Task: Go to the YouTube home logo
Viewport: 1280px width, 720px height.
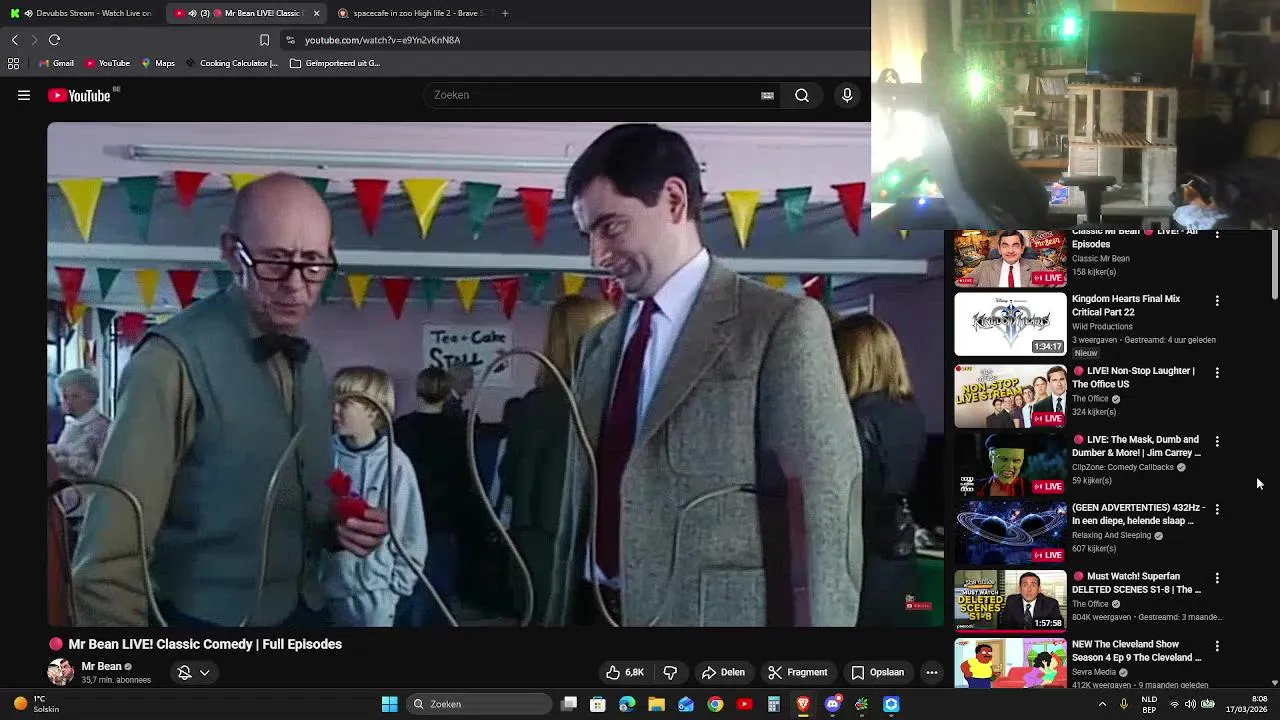Action: pos(79,95)
